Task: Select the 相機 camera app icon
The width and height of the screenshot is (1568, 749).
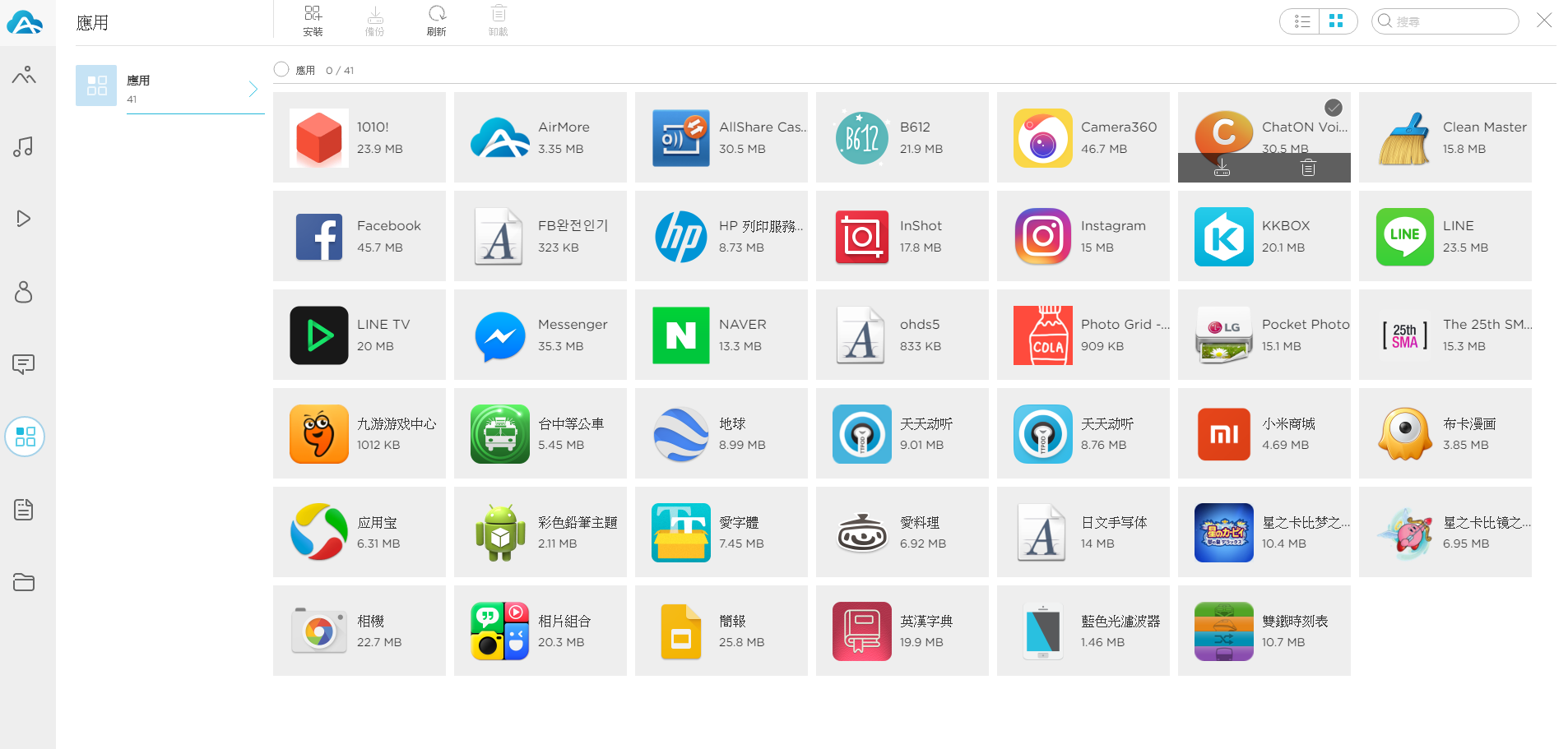Action: point(319,631)
